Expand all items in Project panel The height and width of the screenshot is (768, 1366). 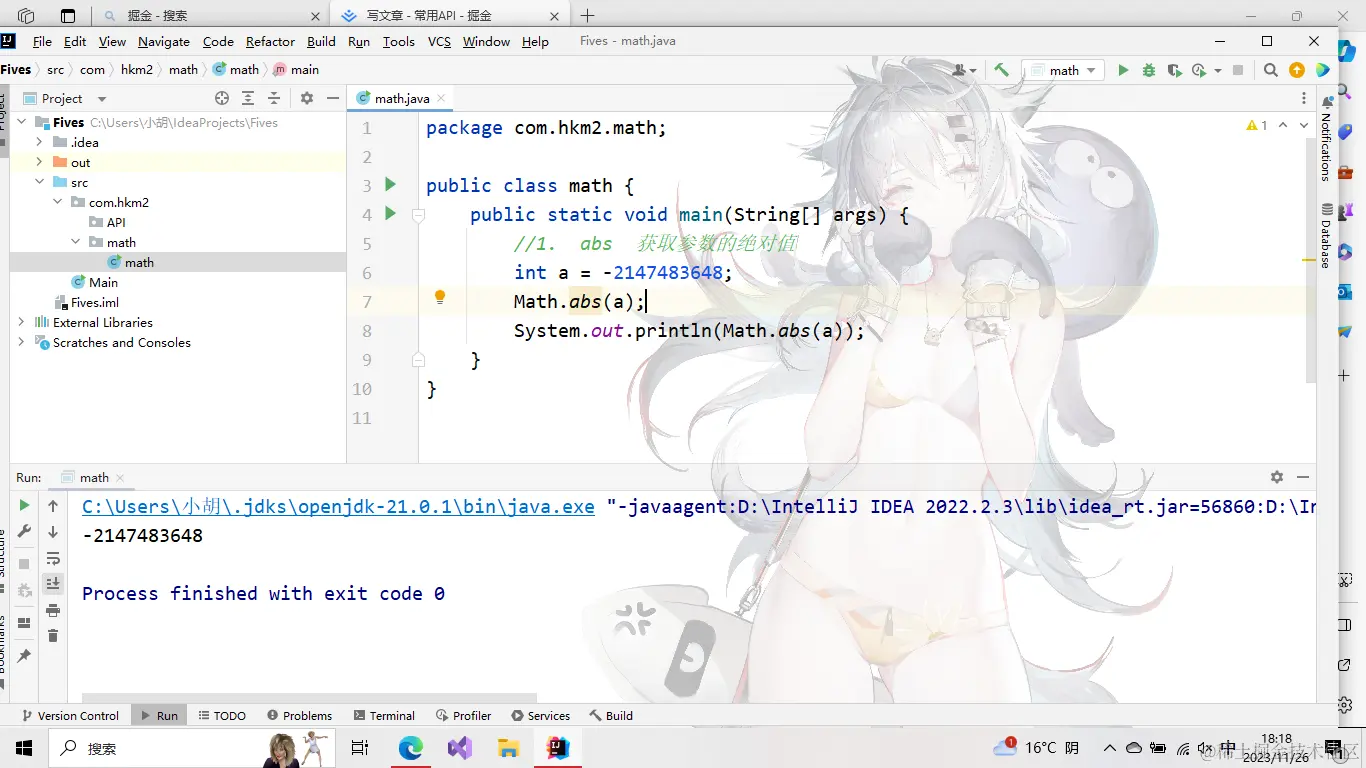point(248,98)
